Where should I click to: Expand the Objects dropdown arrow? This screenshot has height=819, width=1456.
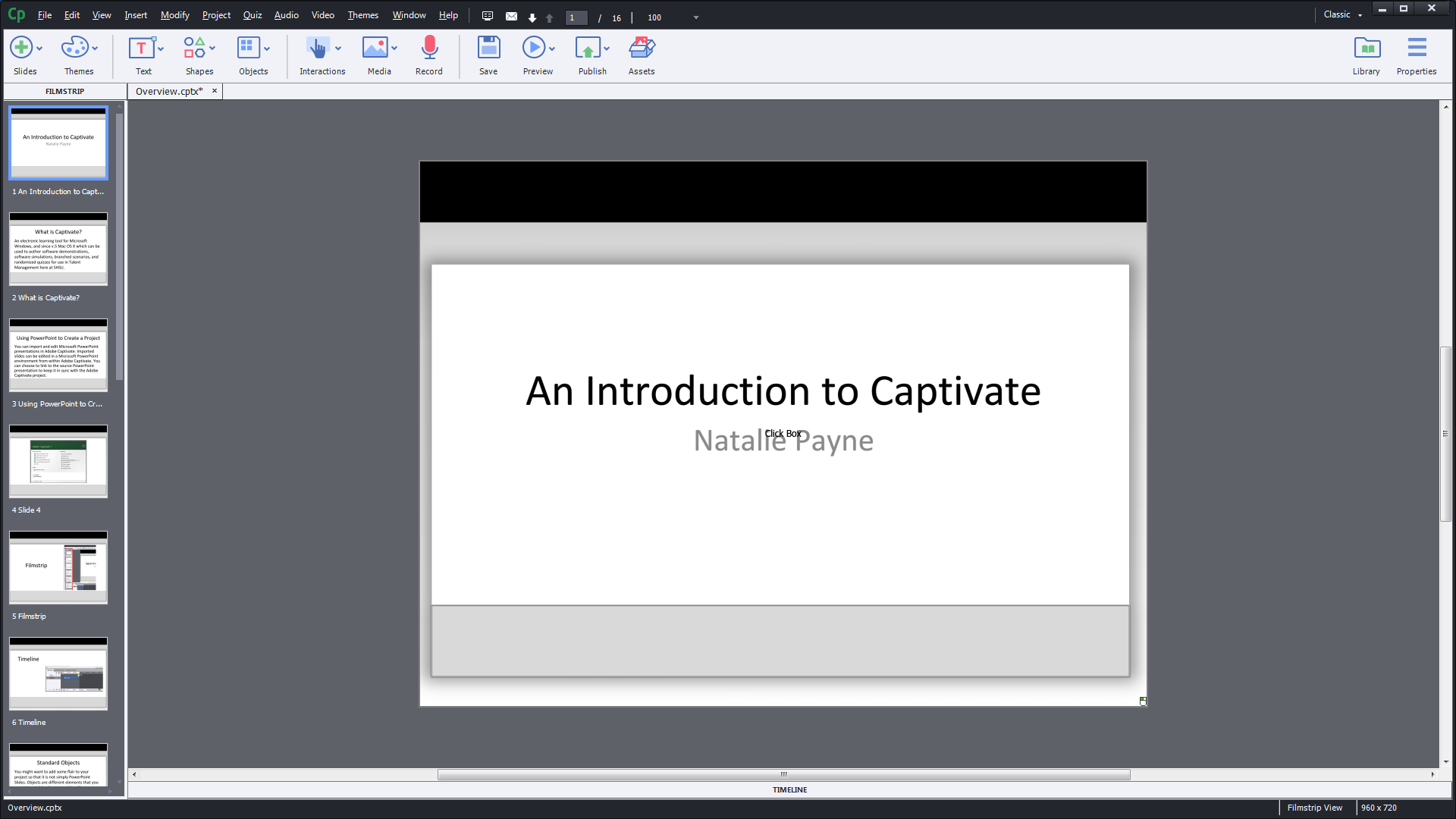[x=267, y=49]
